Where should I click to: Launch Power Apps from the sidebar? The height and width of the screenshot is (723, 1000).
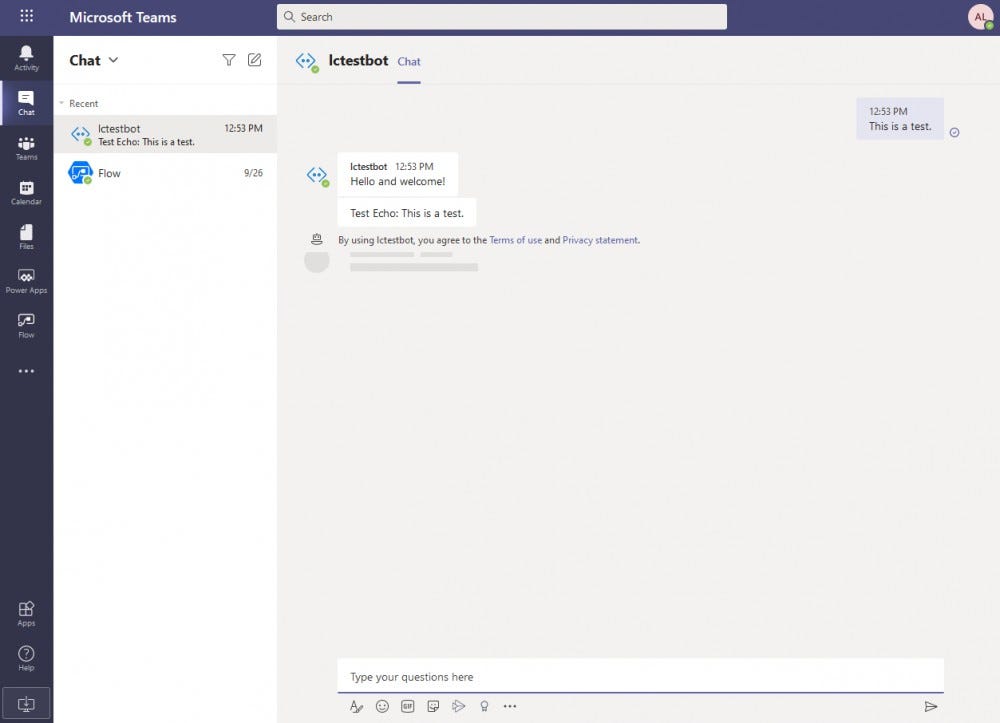[x=25, y=278]
